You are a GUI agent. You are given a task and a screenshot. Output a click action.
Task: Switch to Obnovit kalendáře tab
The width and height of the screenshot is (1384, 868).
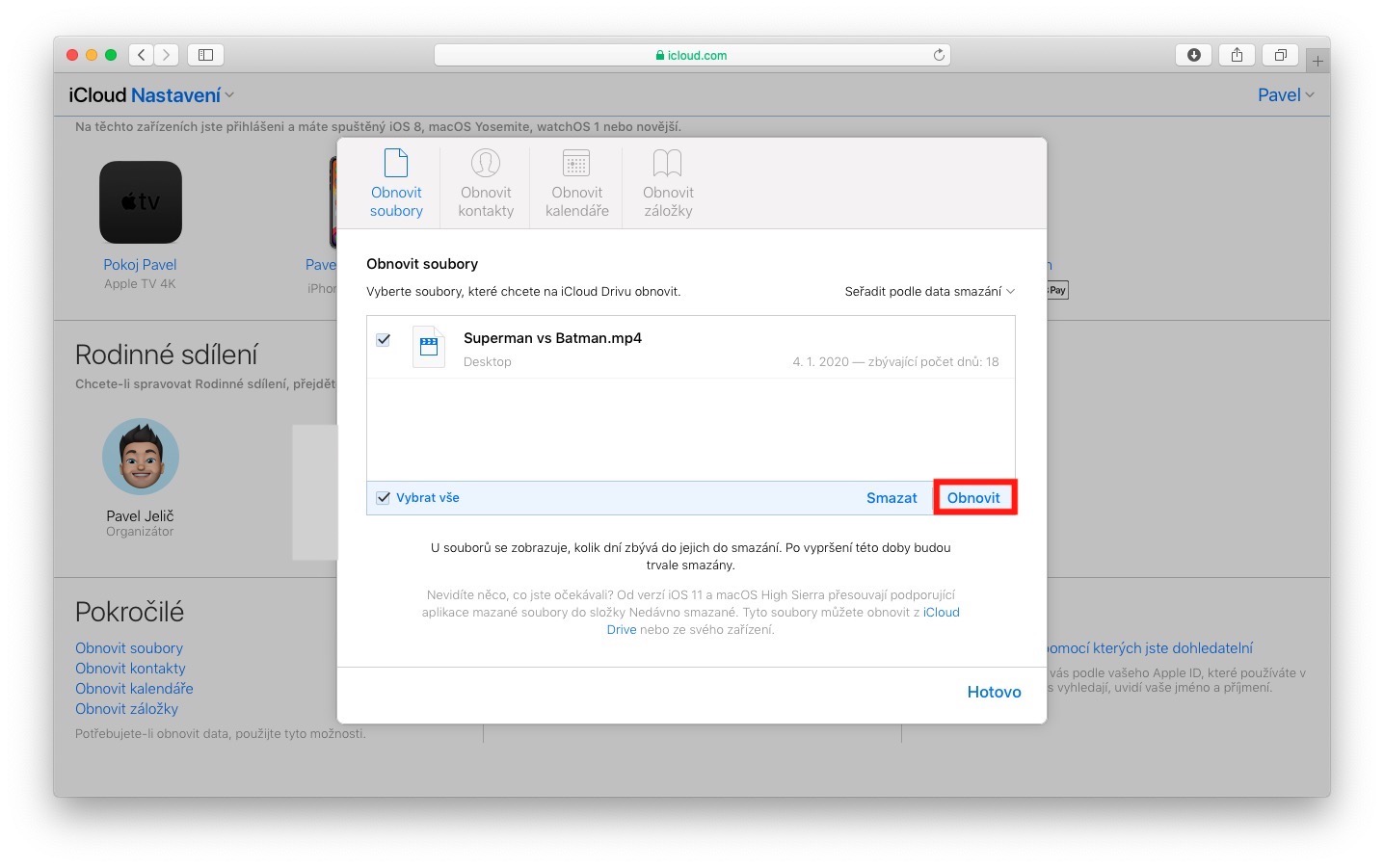[576, 183]
